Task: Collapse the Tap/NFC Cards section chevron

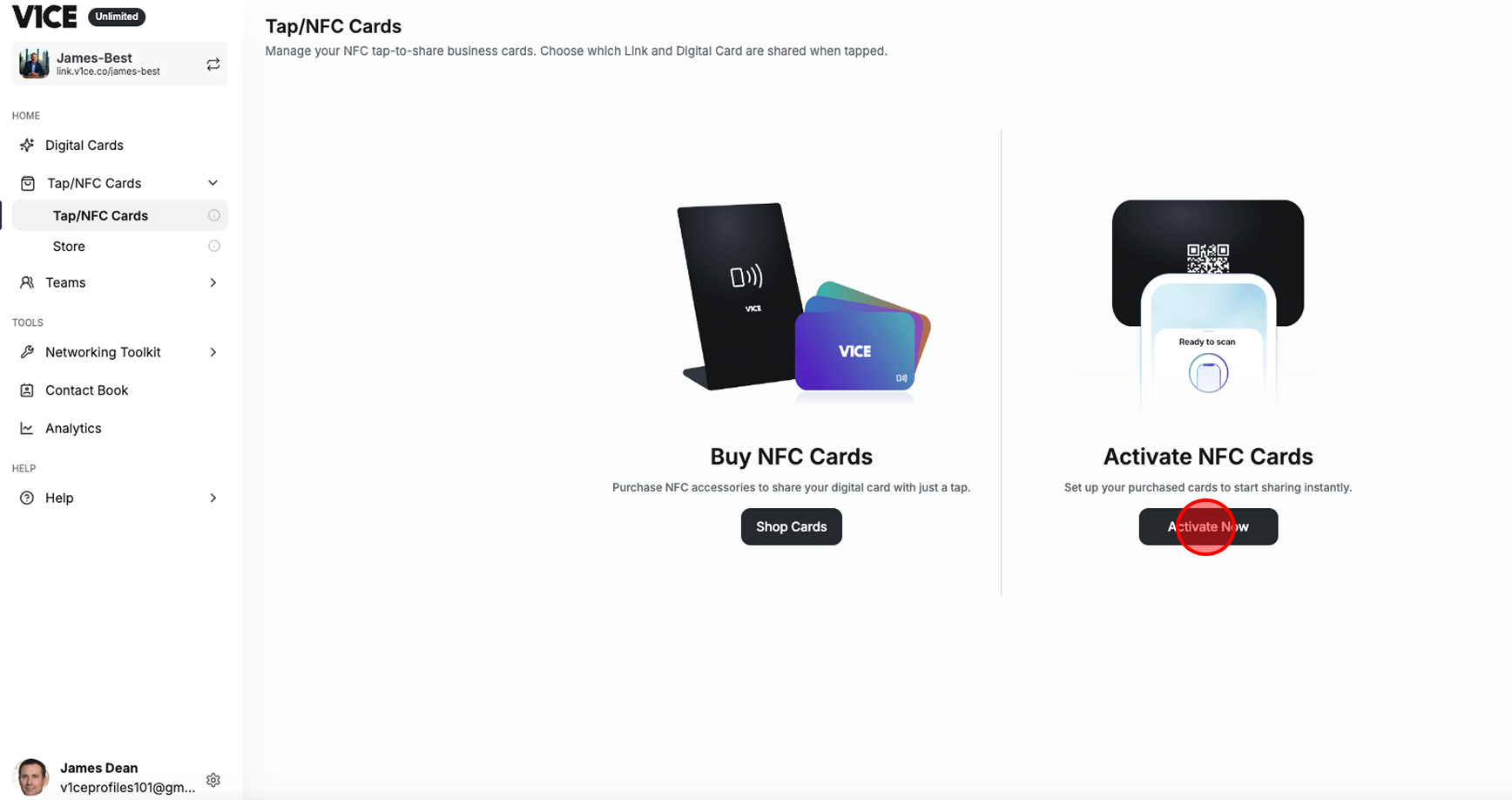Action: pos(213,183)
